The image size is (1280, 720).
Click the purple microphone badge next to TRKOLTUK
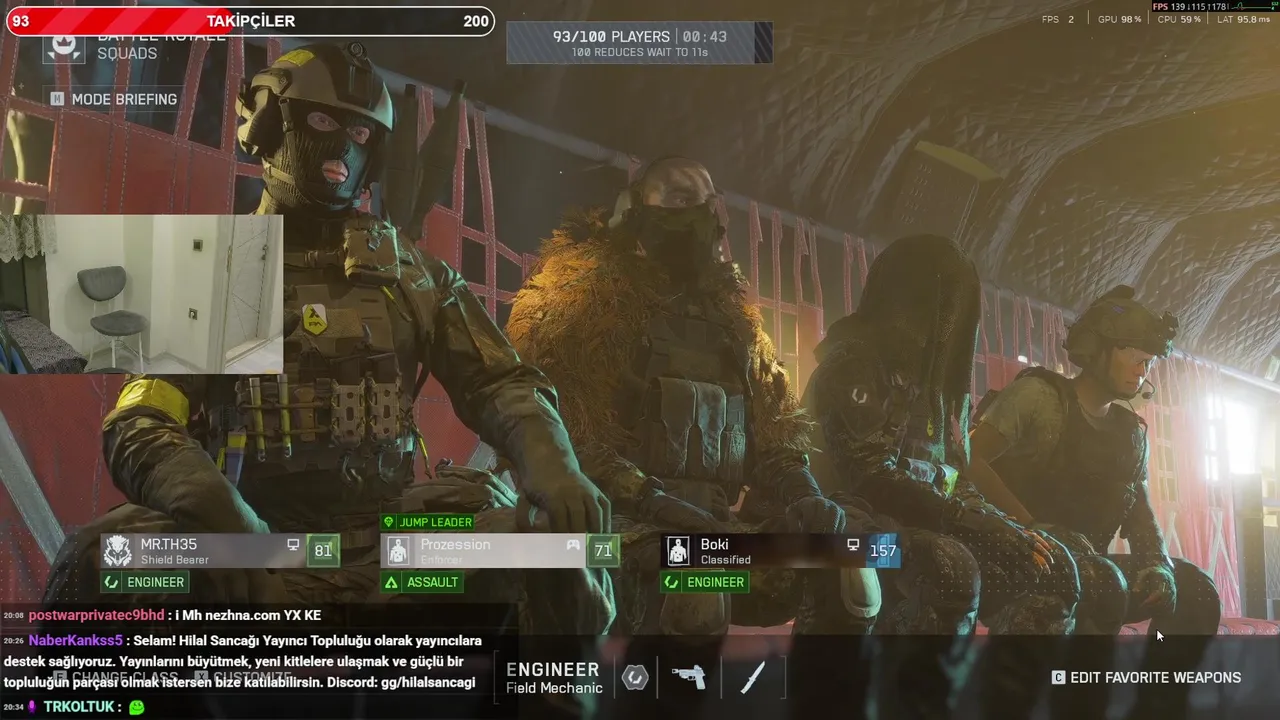tap(33, 707)
